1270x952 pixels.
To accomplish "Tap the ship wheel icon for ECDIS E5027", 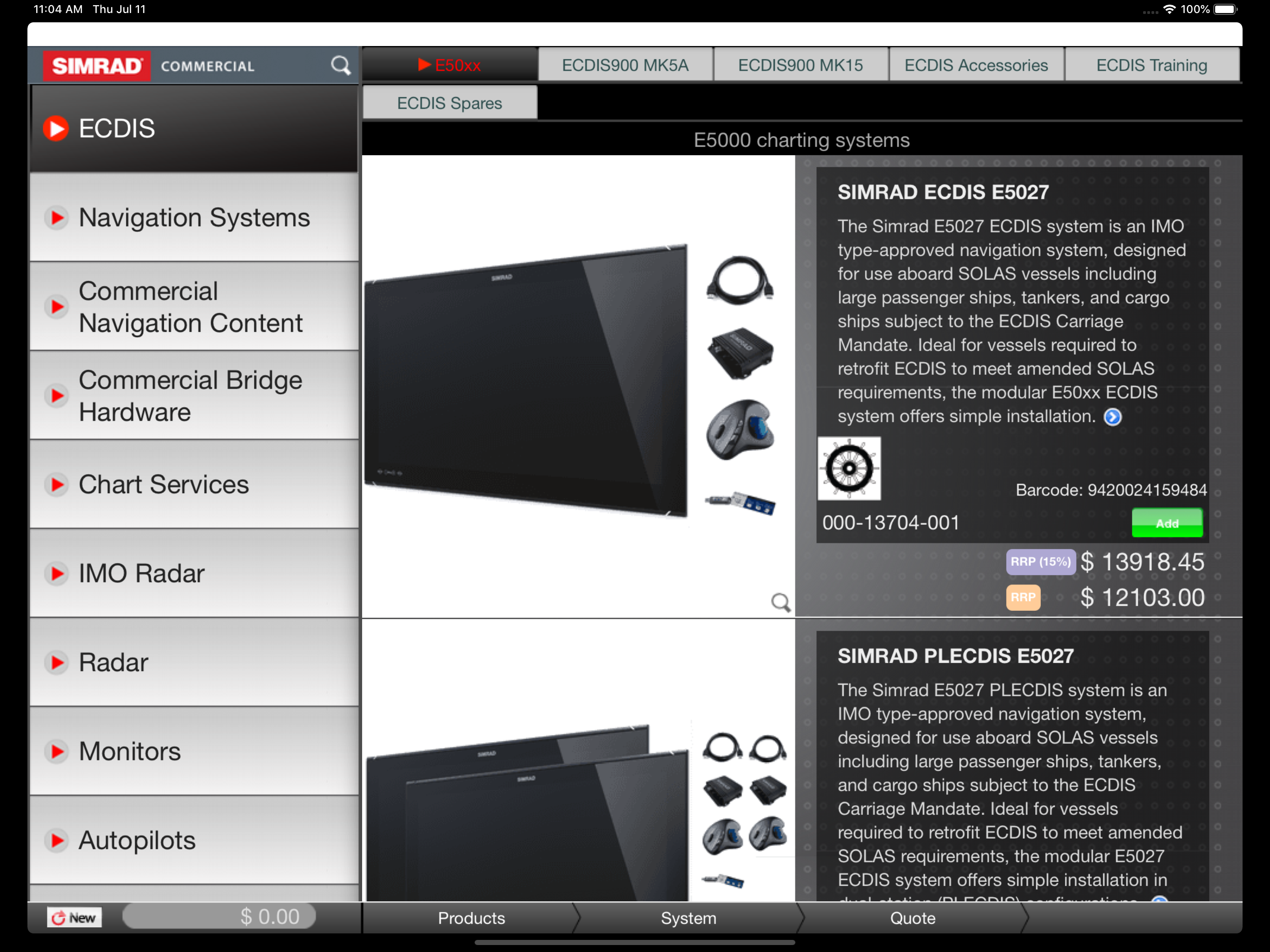I will pyautogui.click(x=849, y=469).
